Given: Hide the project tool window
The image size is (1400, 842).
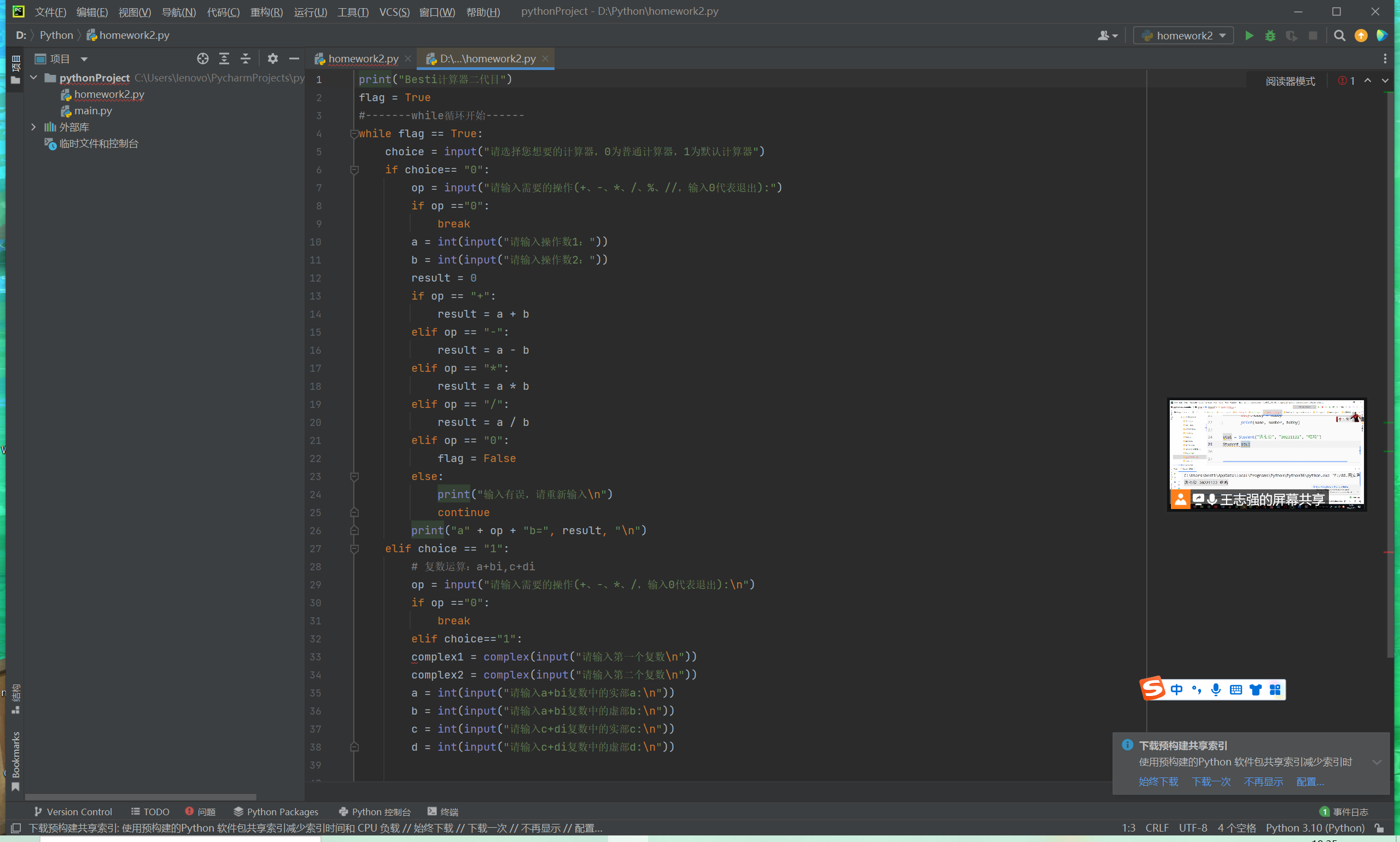Looking at the screenshot, I should pyautogui.click(x=294, y=59).
